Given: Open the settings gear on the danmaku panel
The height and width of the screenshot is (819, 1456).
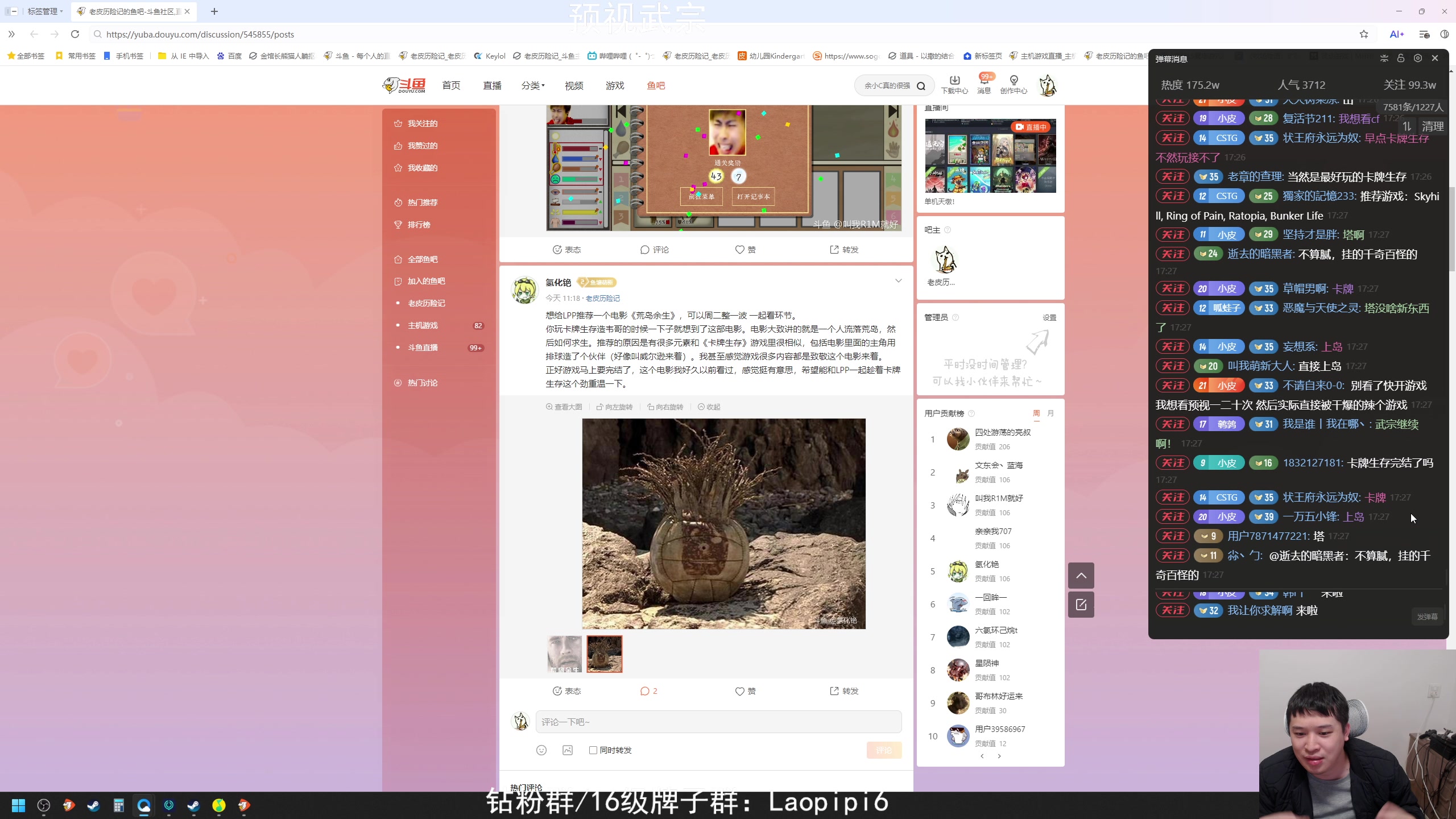Looking at the screenshot, I should click(1417, 57).
